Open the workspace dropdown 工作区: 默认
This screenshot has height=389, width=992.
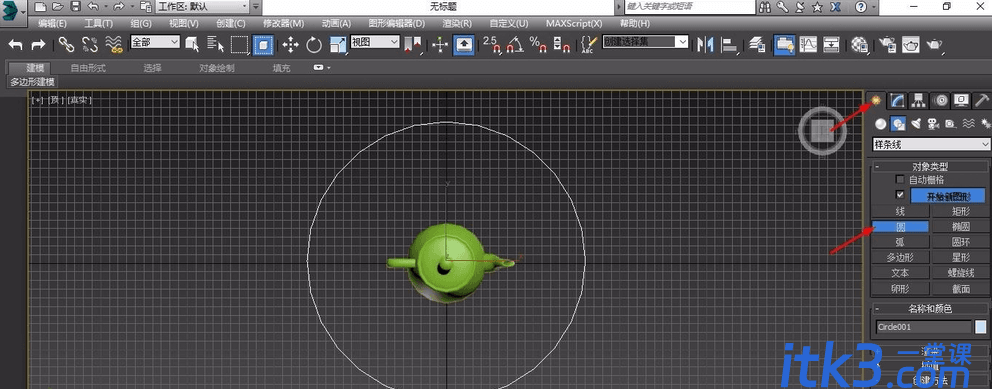(x=203, y=7)
